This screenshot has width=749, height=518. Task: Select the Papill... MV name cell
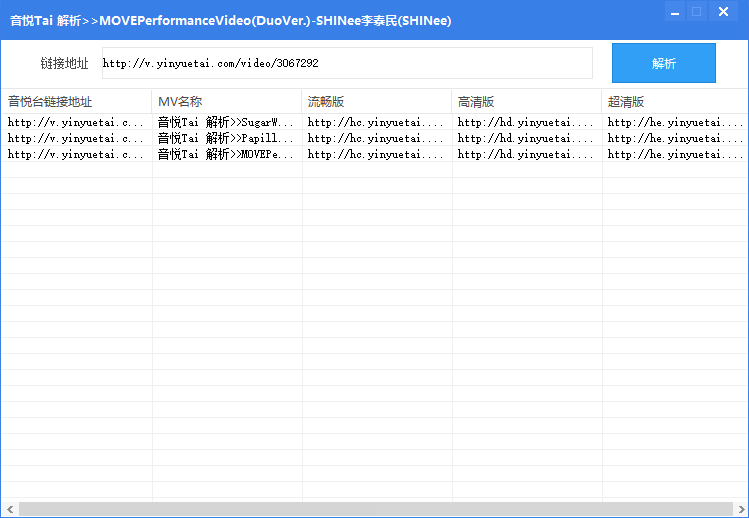[226, 138]
